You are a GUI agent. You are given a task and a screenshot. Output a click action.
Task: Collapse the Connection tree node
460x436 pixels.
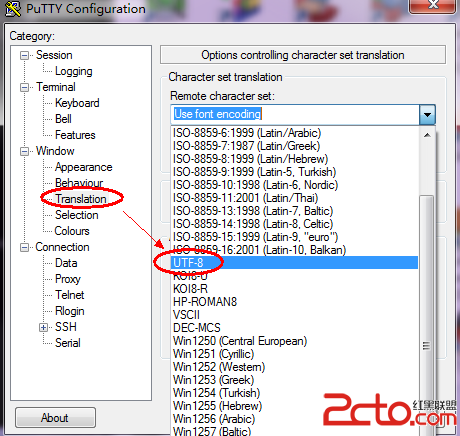(x=24, y=247)
